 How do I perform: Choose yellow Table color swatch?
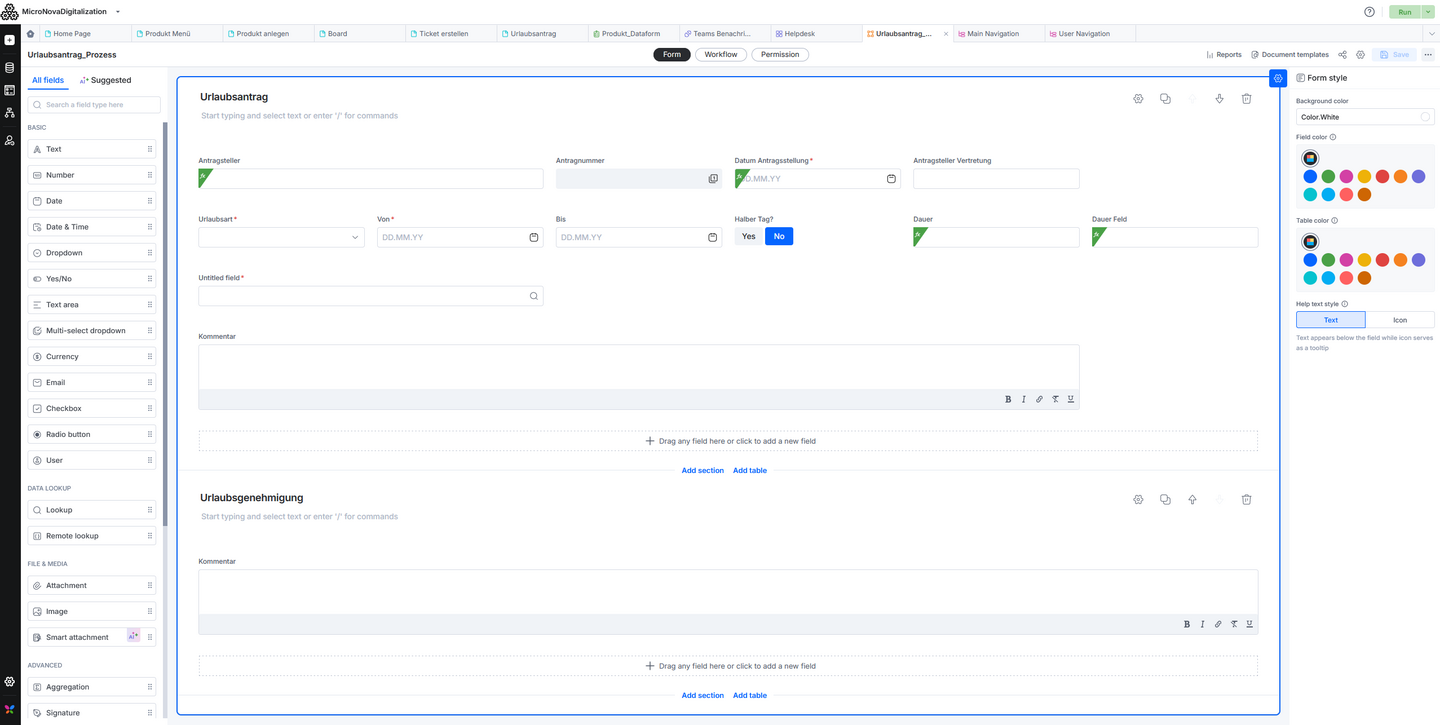pos(1364,260)
